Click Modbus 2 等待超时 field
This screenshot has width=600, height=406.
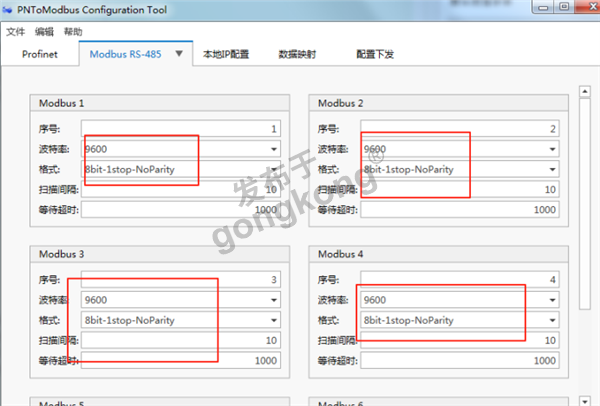point(460,210)
